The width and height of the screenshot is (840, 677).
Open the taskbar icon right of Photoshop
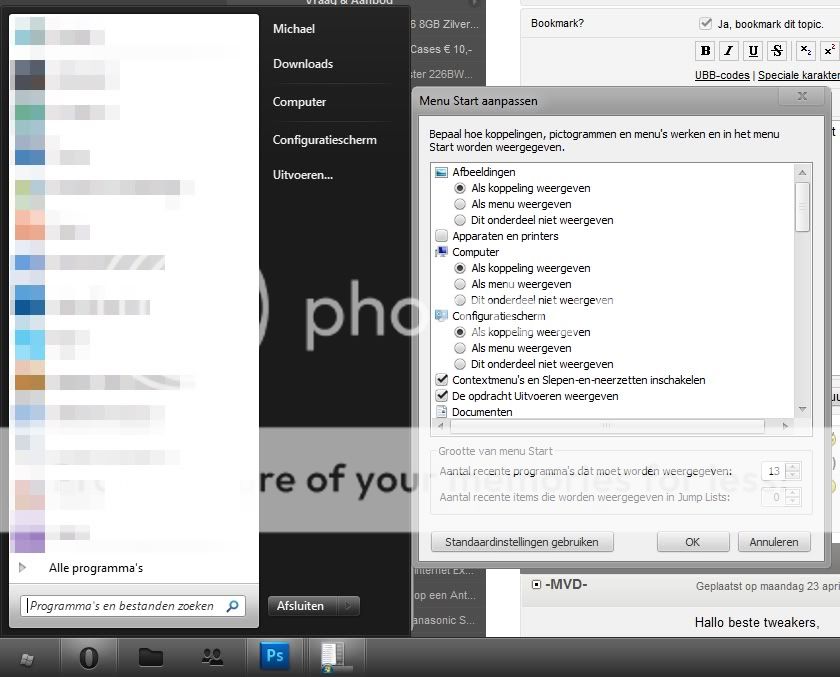tap(335, 657)
